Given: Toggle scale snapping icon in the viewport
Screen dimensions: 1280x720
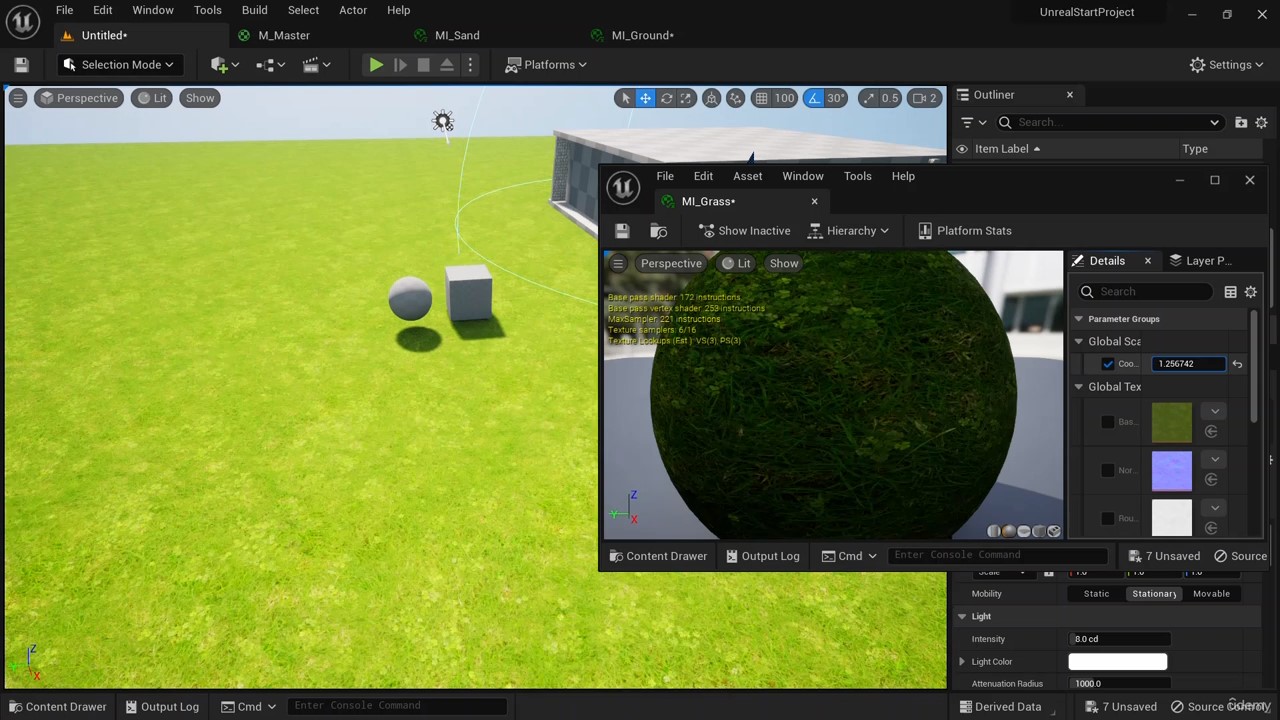Looking at the screenshot, I should (868, 98).
